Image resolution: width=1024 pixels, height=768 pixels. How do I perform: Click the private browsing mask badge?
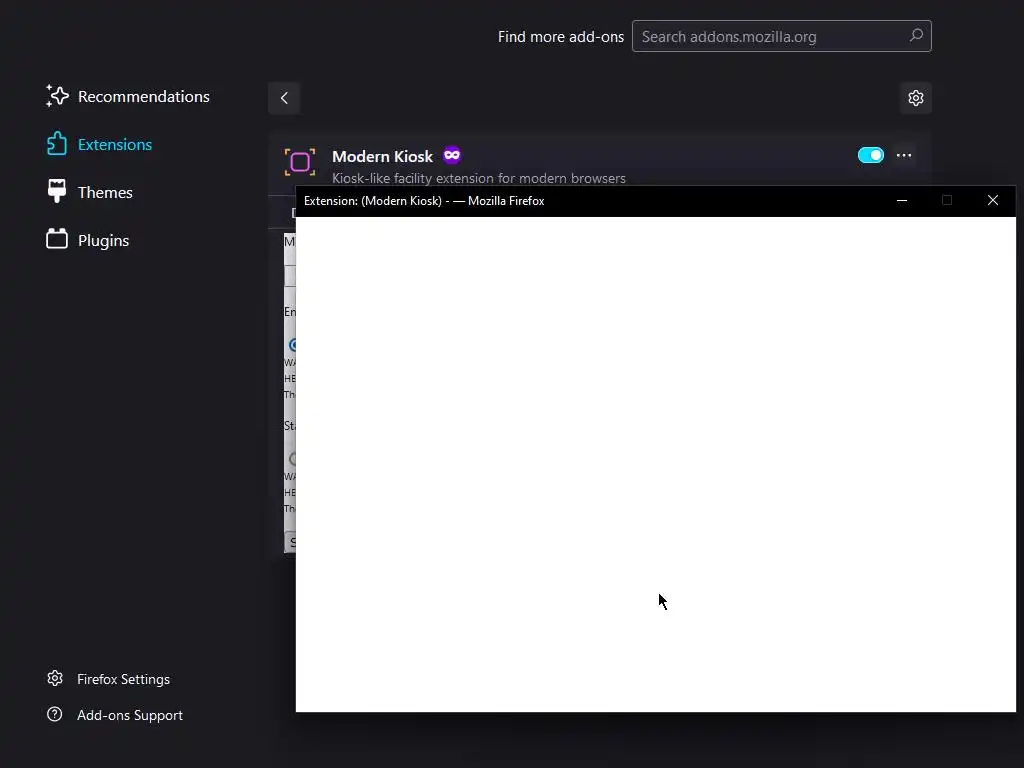pos(452,155)
